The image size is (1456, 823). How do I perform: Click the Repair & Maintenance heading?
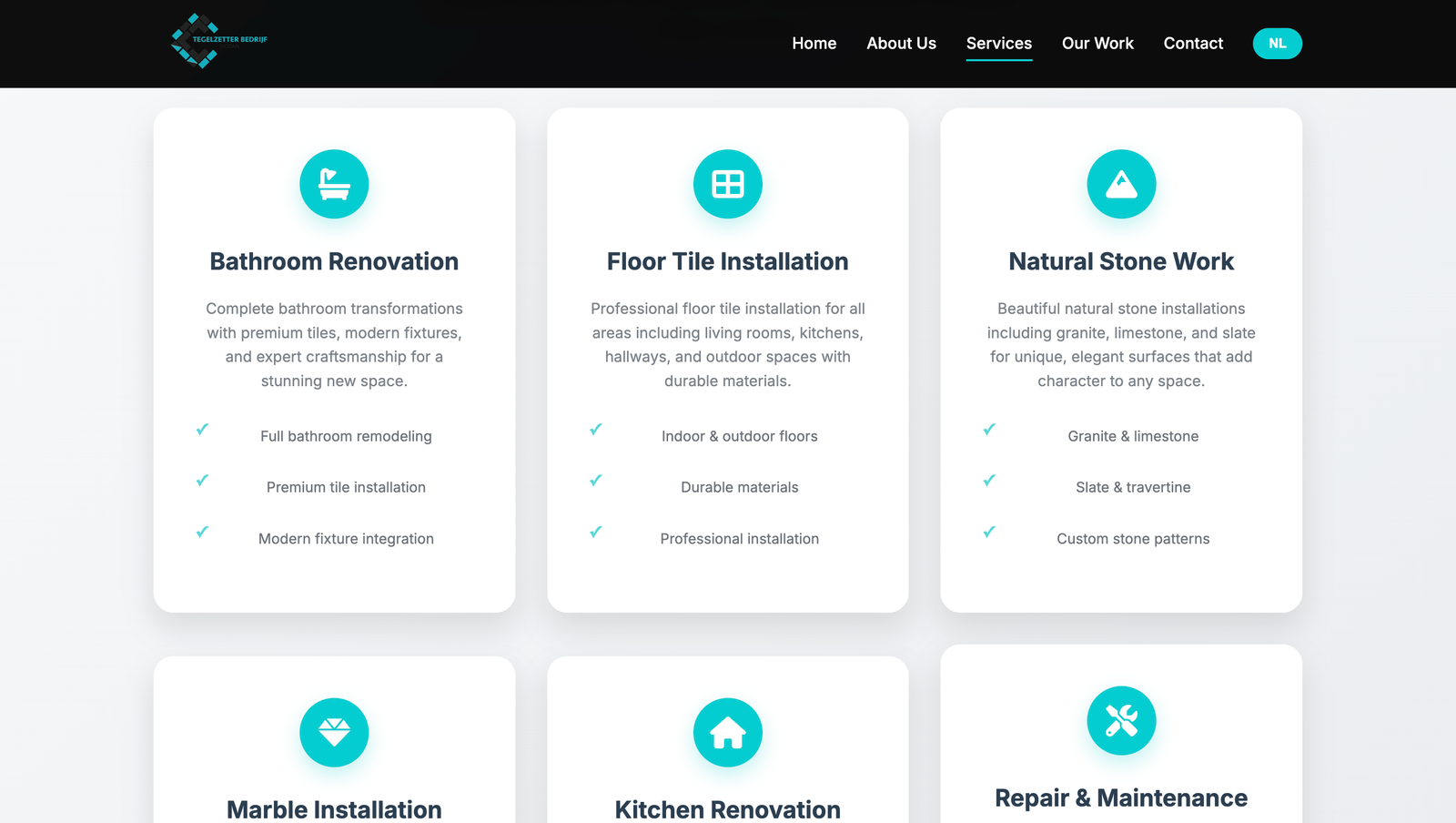tap(1121, 798)
